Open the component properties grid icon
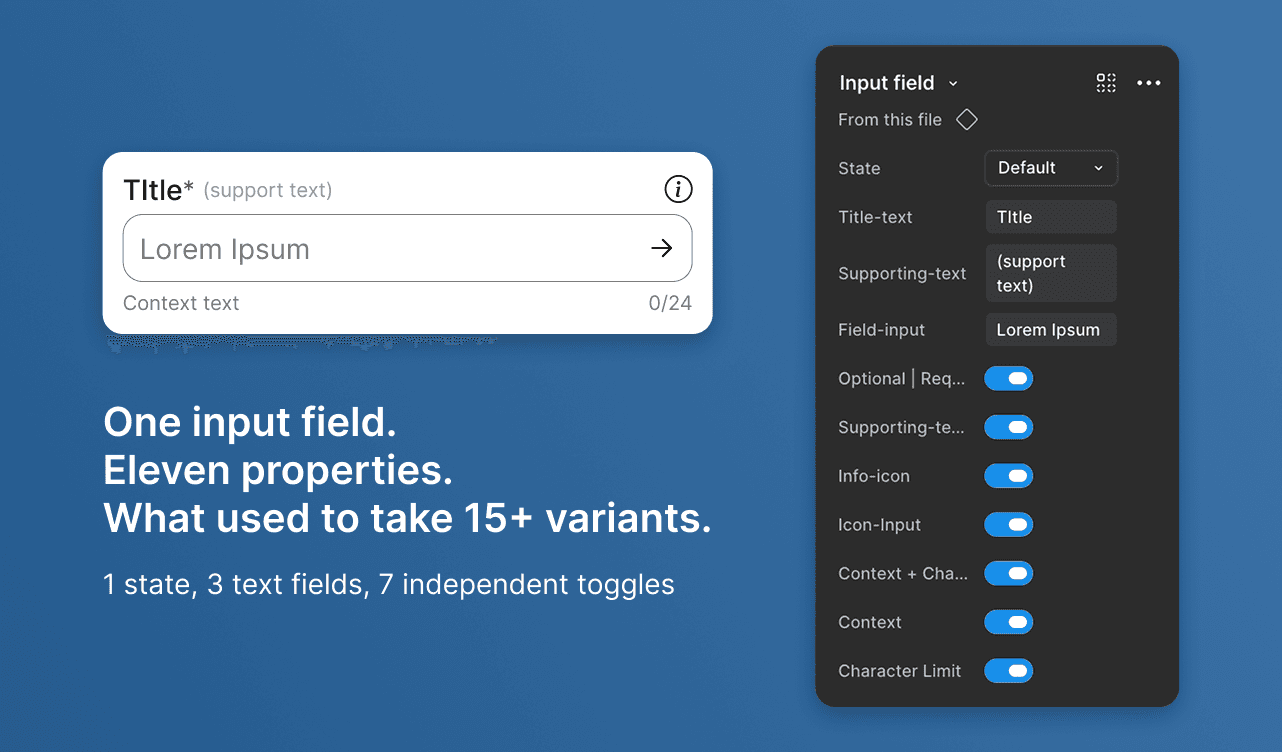 [1106, 83]
